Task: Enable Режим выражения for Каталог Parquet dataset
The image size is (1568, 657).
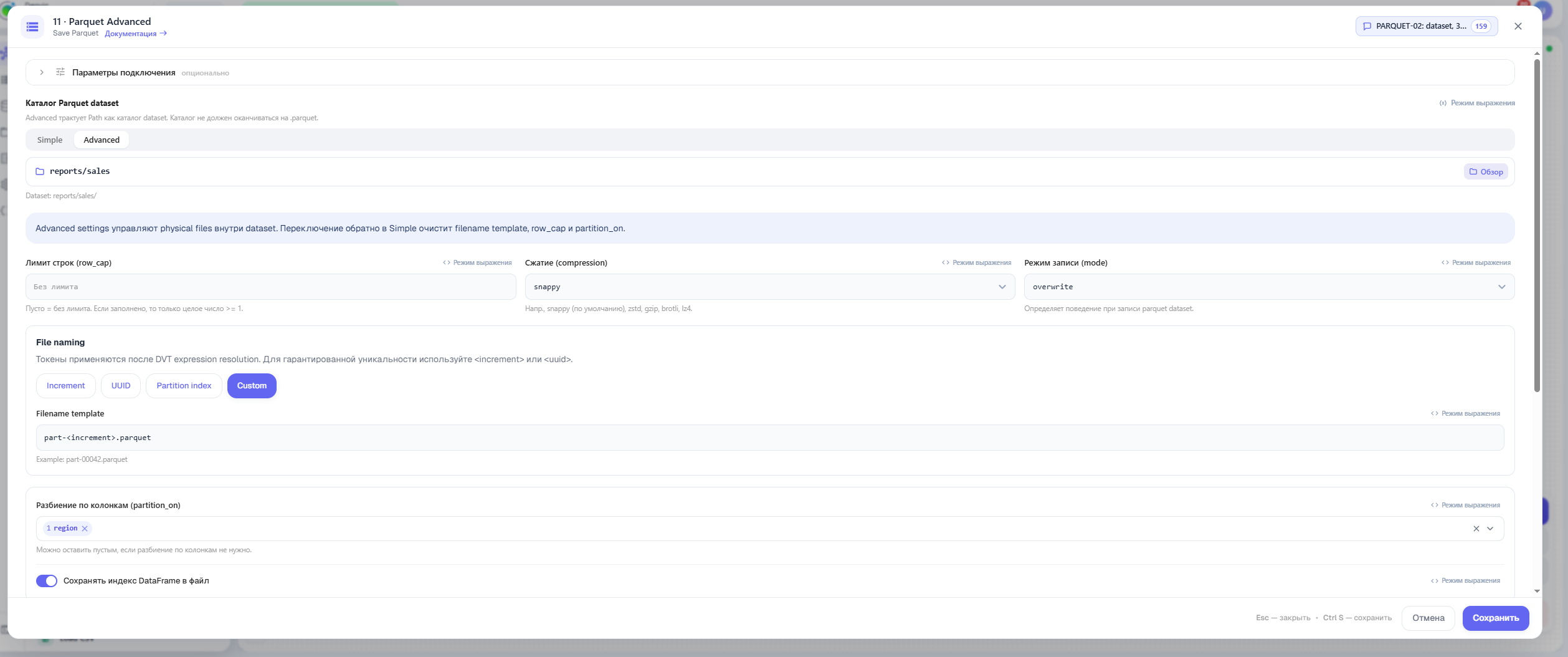Action: (x=1477, y=103)
